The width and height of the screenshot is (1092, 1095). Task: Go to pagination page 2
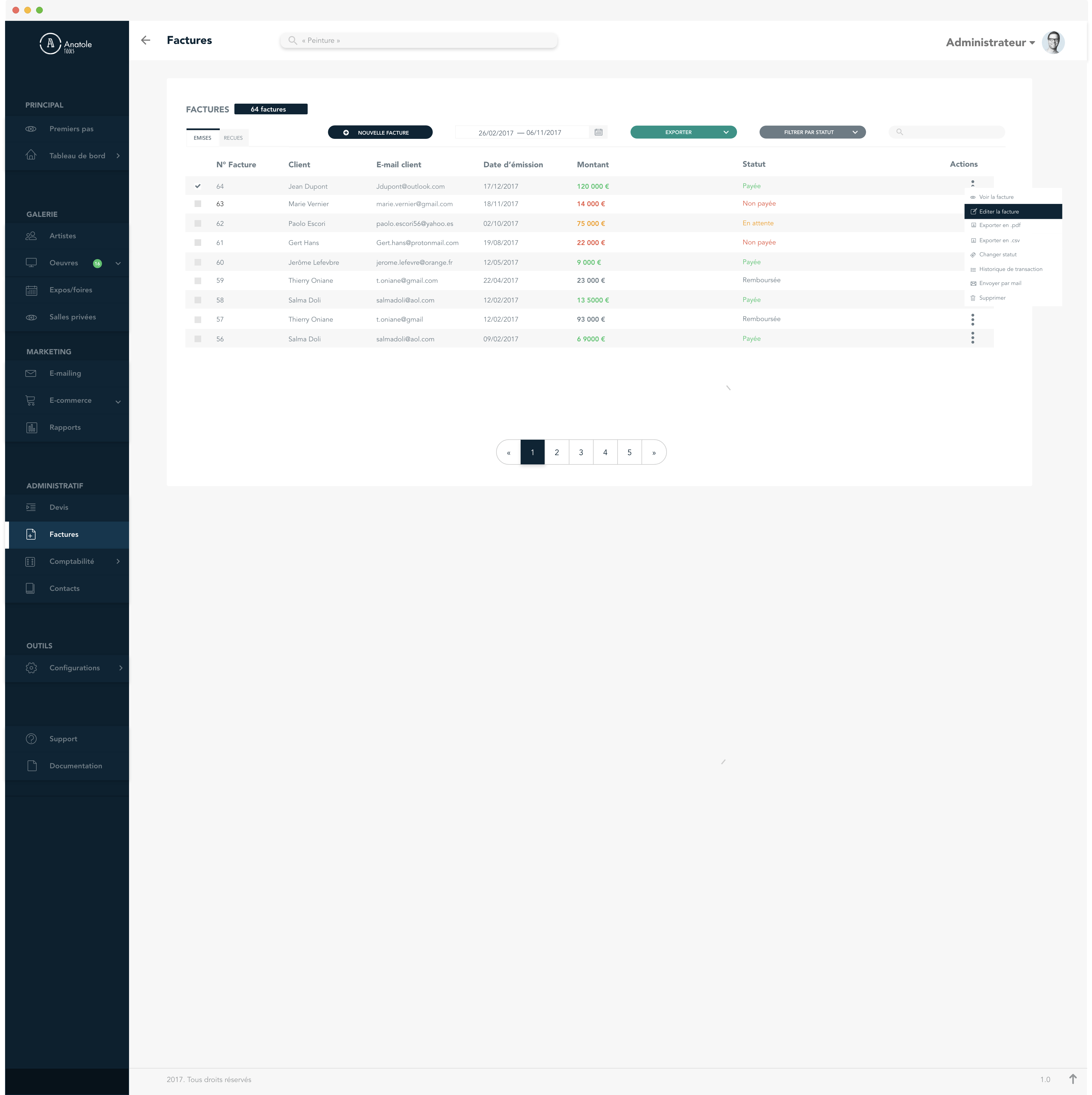tap(557, 452)
